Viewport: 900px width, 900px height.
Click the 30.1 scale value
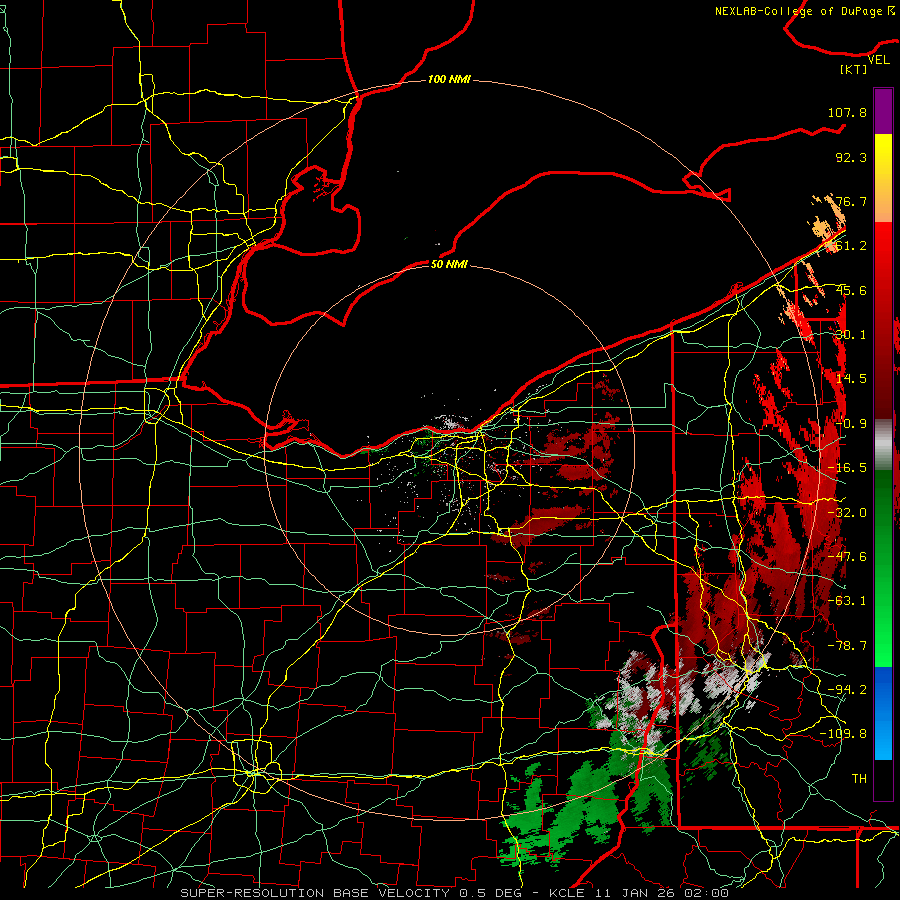pos(851,335)
